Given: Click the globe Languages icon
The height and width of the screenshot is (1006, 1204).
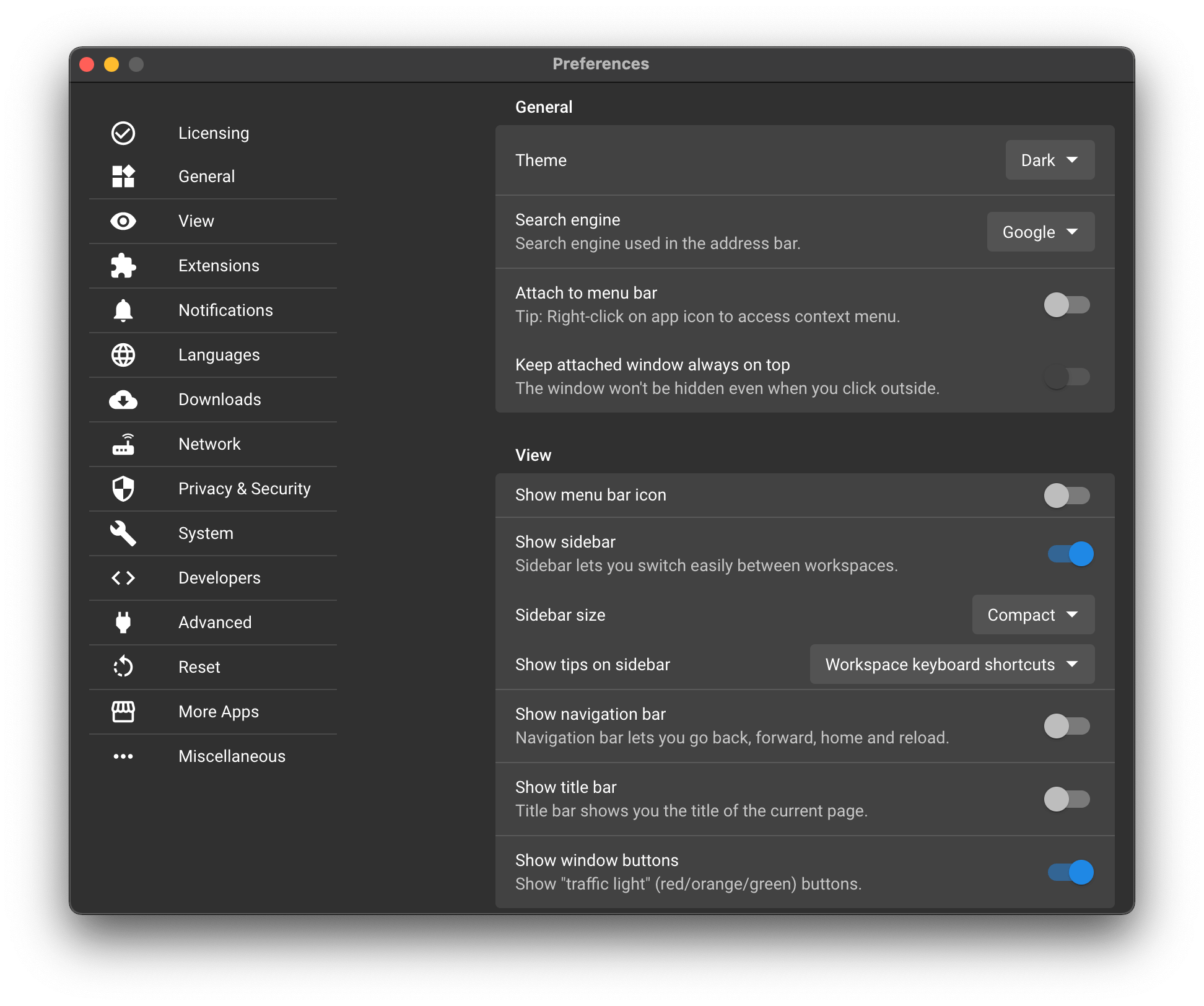Looking at the screenshot, I should [x=123, y=355].
